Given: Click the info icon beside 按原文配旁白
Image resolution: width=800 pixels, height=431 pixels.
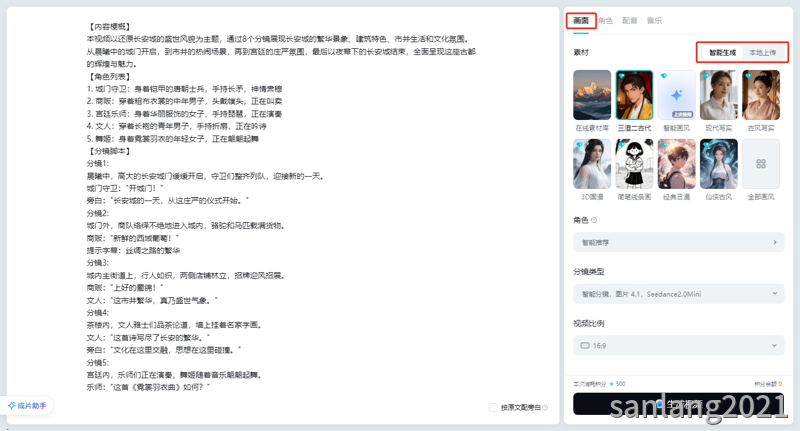Looking at the screenshot, I should pos(545,408).
